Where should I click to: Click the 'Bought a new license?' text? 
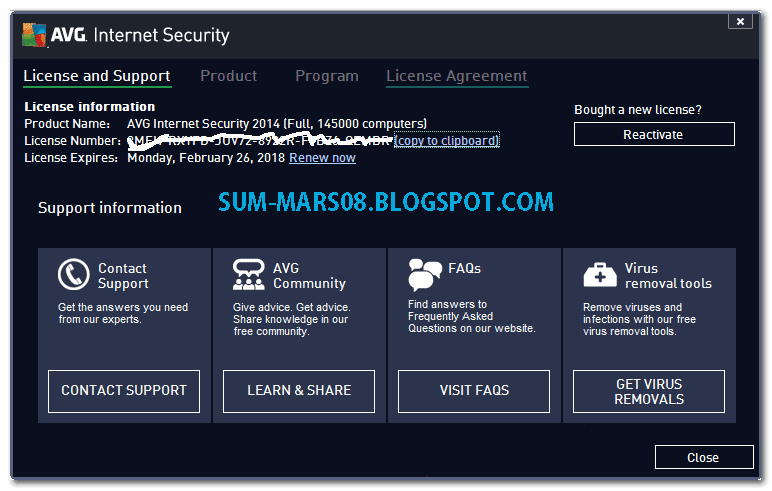click(x=638, y=110)
